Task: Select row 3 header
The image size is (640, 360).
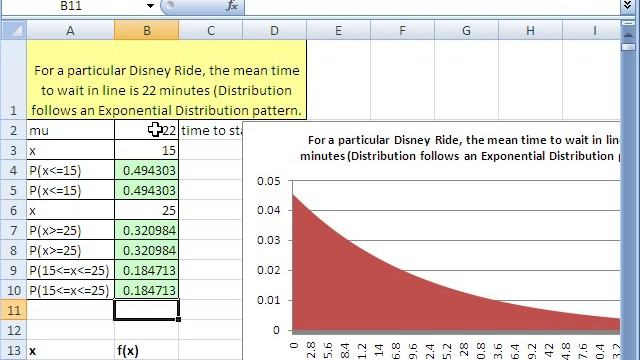Action: click(x=13, y=150)
